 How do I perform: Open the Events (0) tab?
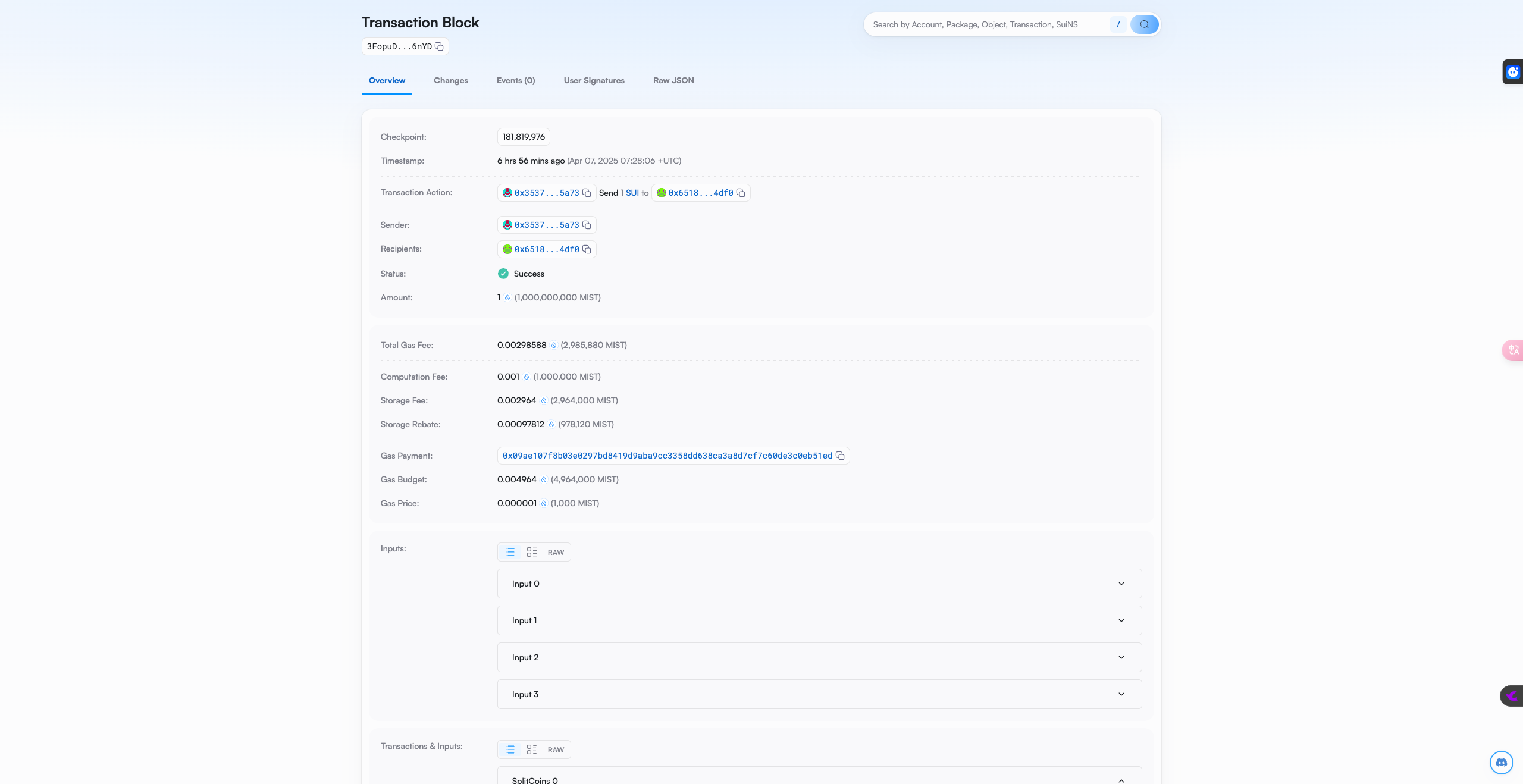(x=516, y=80)
